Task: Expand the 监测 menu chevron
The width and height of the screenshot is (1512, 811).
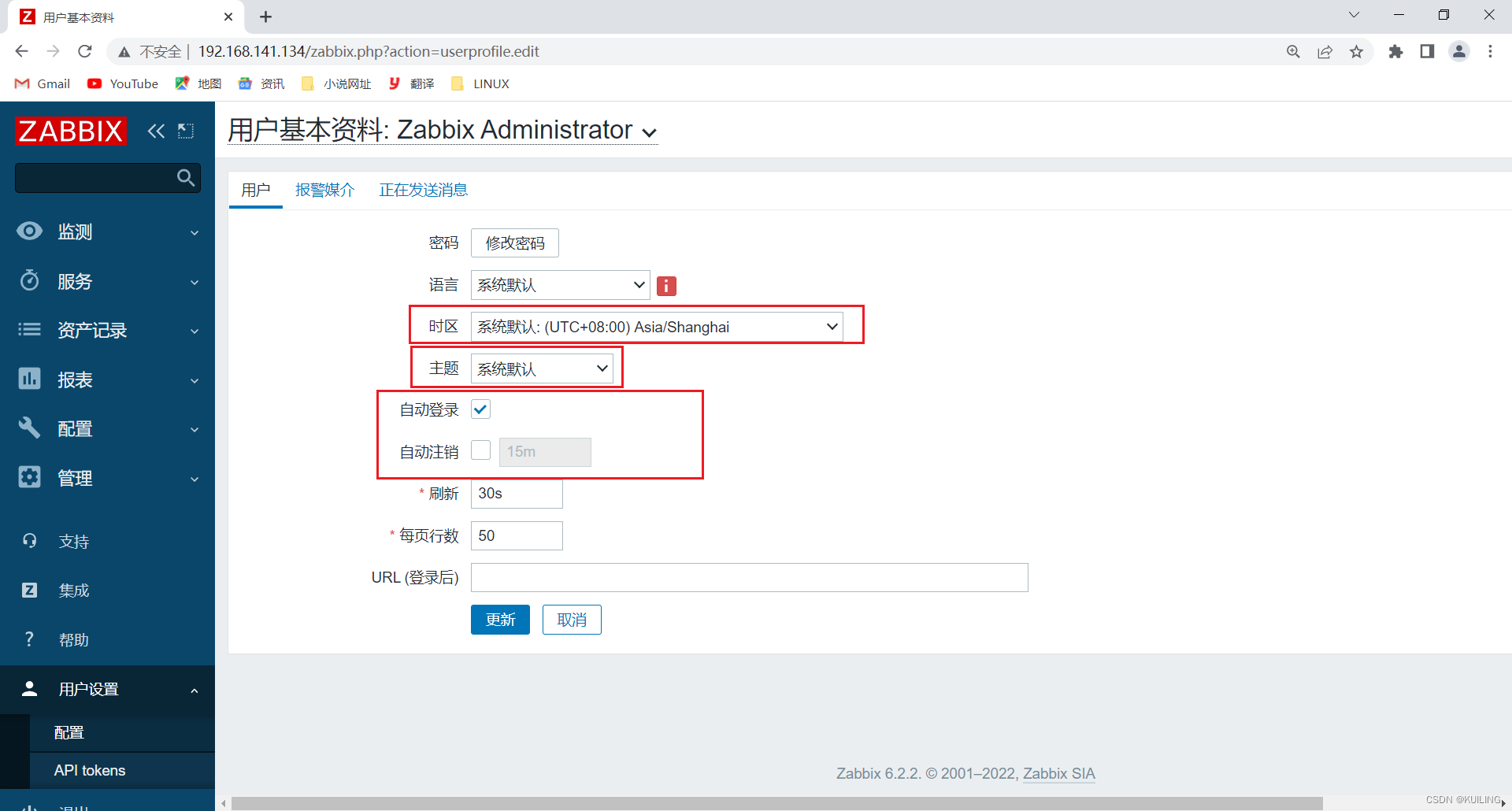Action: click(195, 232)
